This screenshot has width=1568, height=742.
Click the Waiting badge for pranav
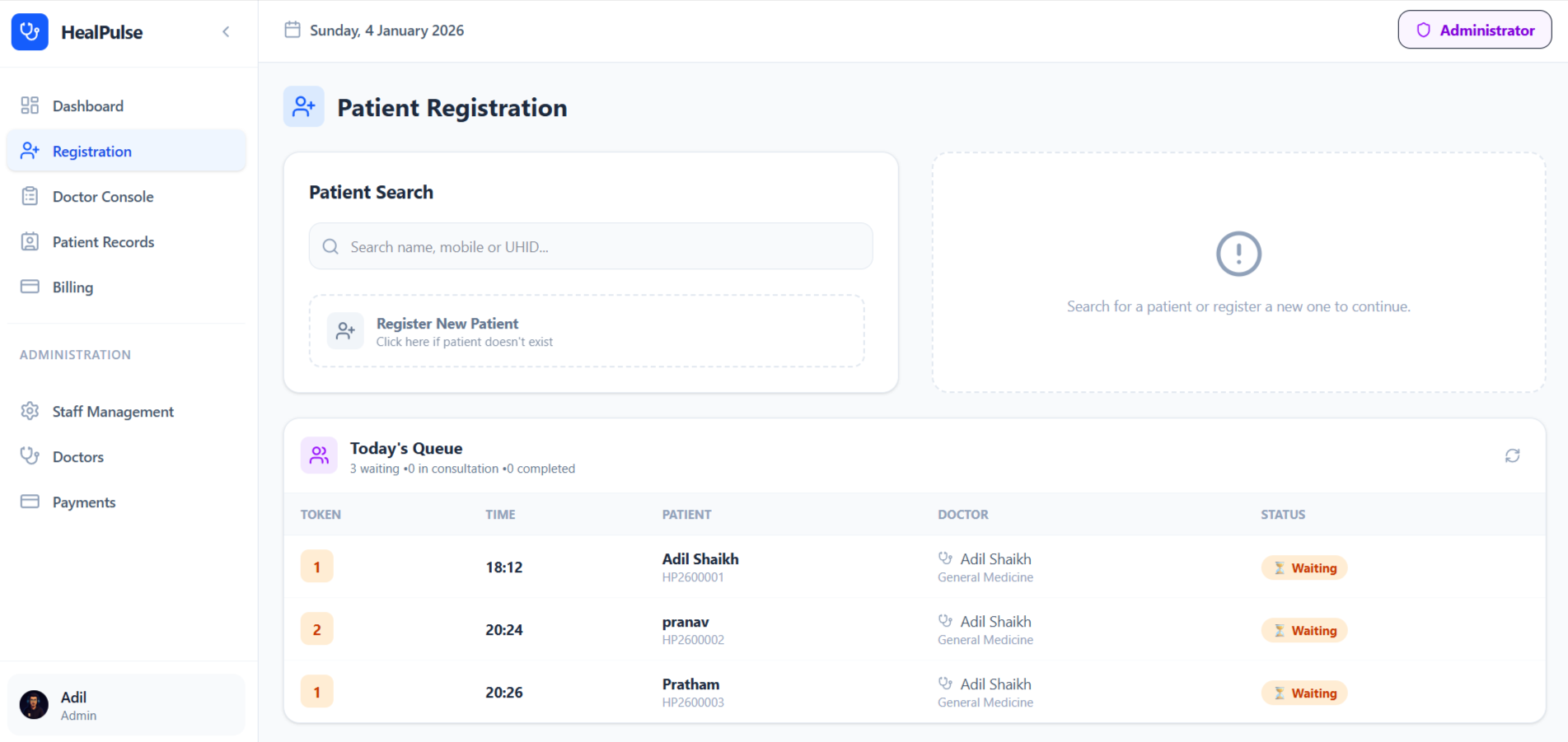(1304, 630)
